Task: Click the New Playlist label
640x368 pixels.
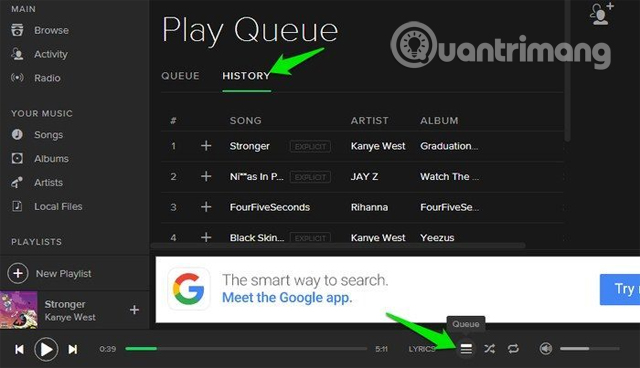Action: [63, 274]
